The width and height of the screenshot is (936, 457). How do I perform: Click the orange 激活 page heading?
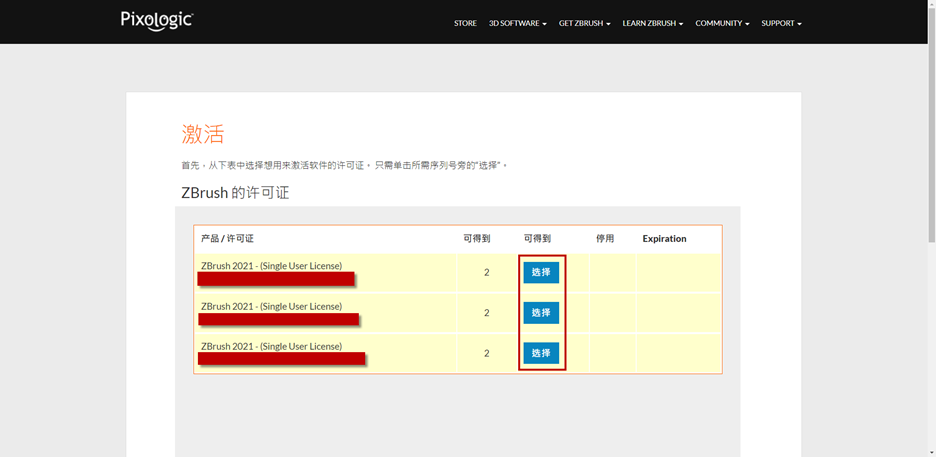(203, 134)
